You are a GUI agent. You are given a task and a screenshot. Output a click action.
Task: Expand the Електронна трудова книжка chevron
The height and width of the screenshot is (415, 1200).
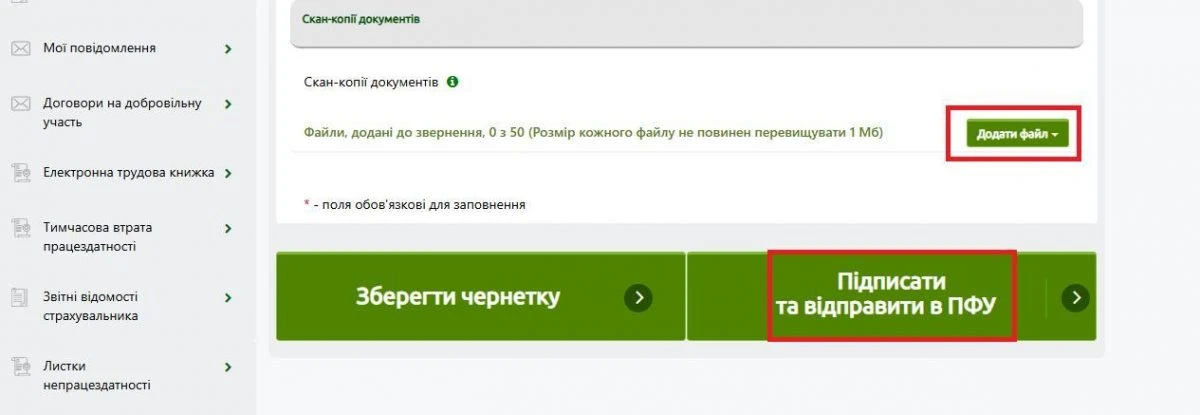(x=229, y=173)
